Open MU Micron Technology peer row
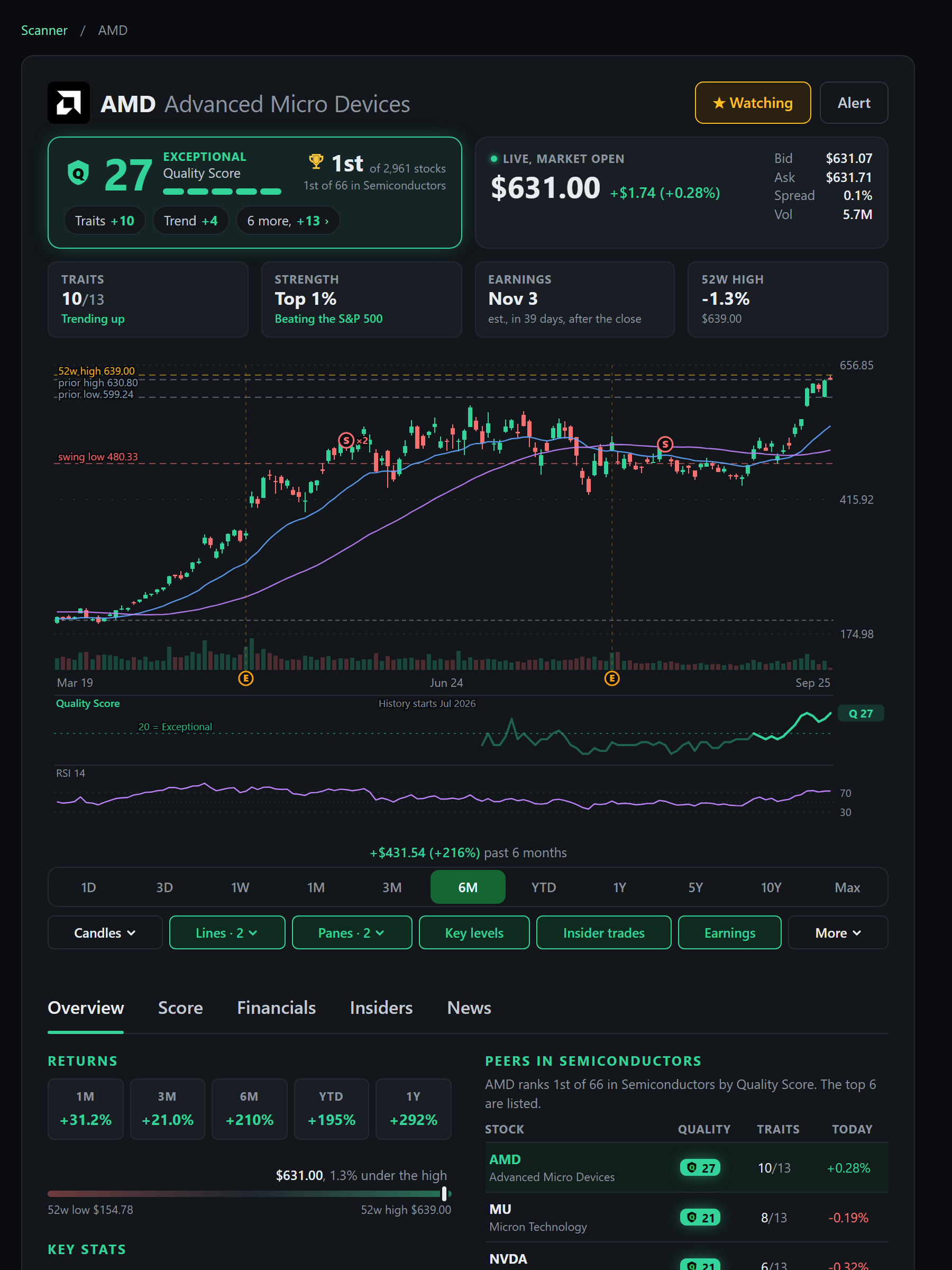The width and height of the screenshot is (952, 1270). coord(686,1217)
